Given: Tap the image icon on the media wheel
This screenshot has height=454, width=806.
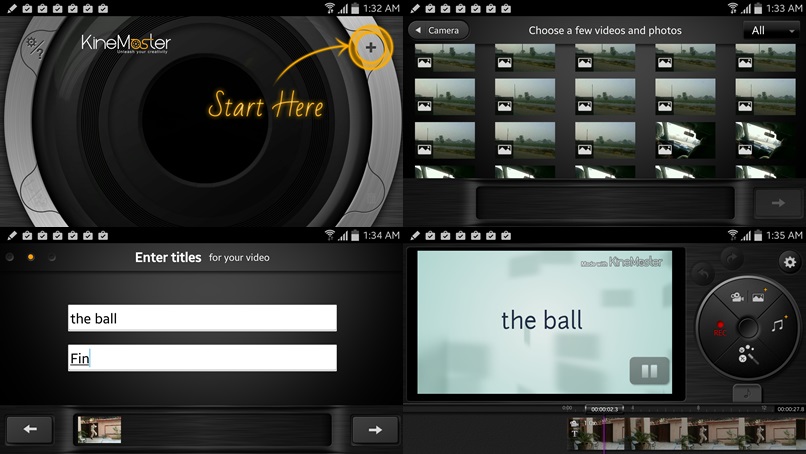Looking at the screenshot, I should click(x=758, y=297).
